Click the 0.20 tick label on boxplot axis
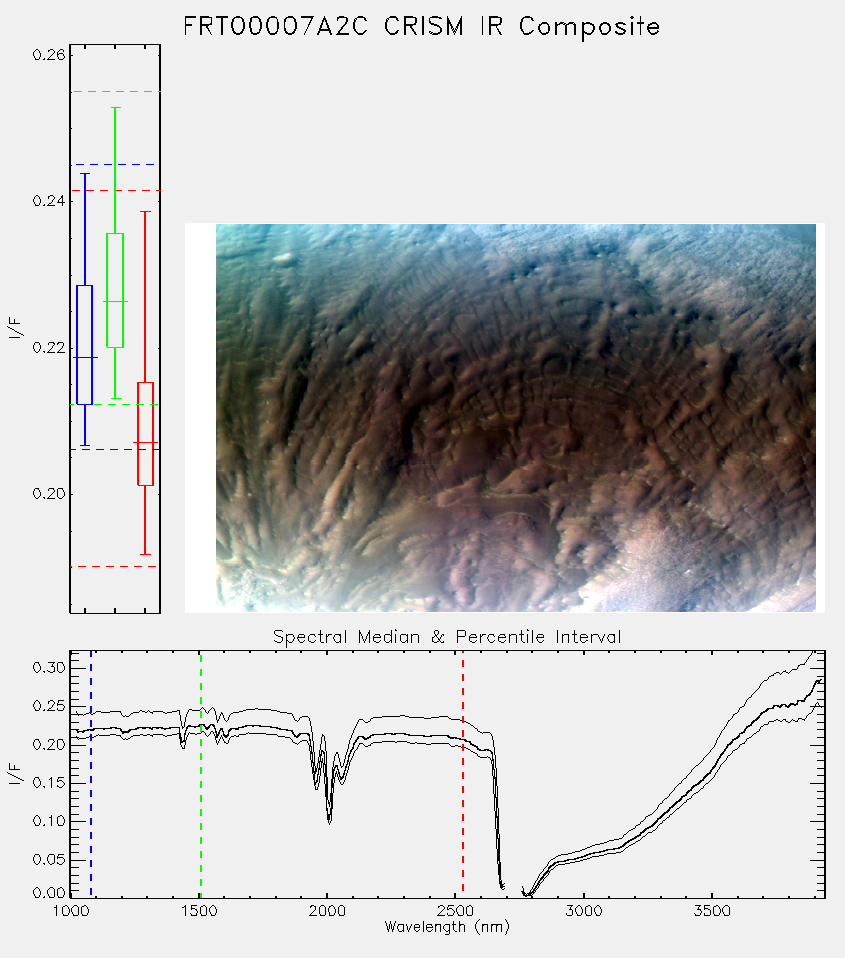Screen dimensions: 845x958 [x=48, y=494]
